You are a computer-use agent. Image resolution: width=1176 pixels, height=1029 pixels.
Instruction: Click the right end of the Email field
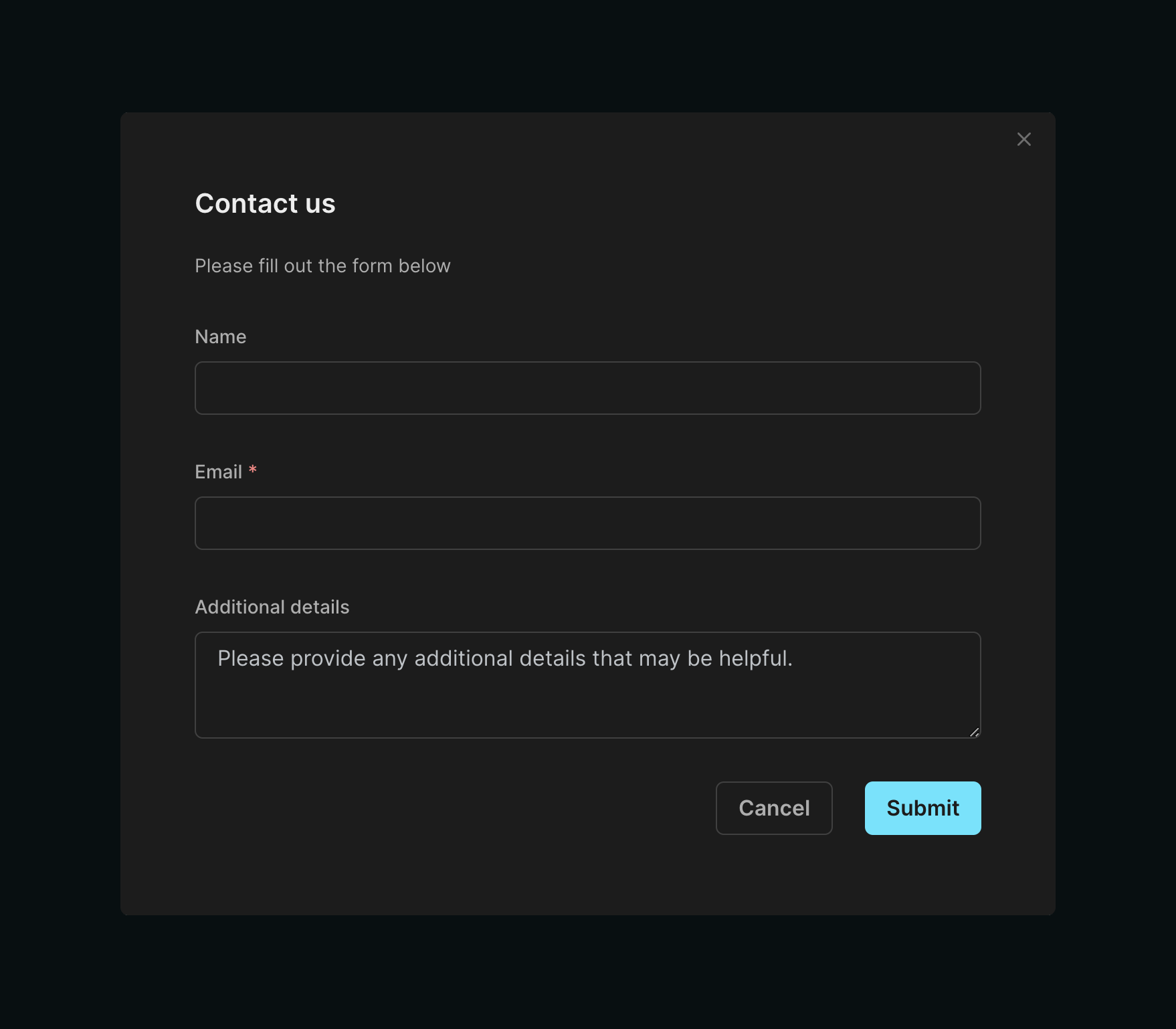pyautogui.click(x=950, y=523)
